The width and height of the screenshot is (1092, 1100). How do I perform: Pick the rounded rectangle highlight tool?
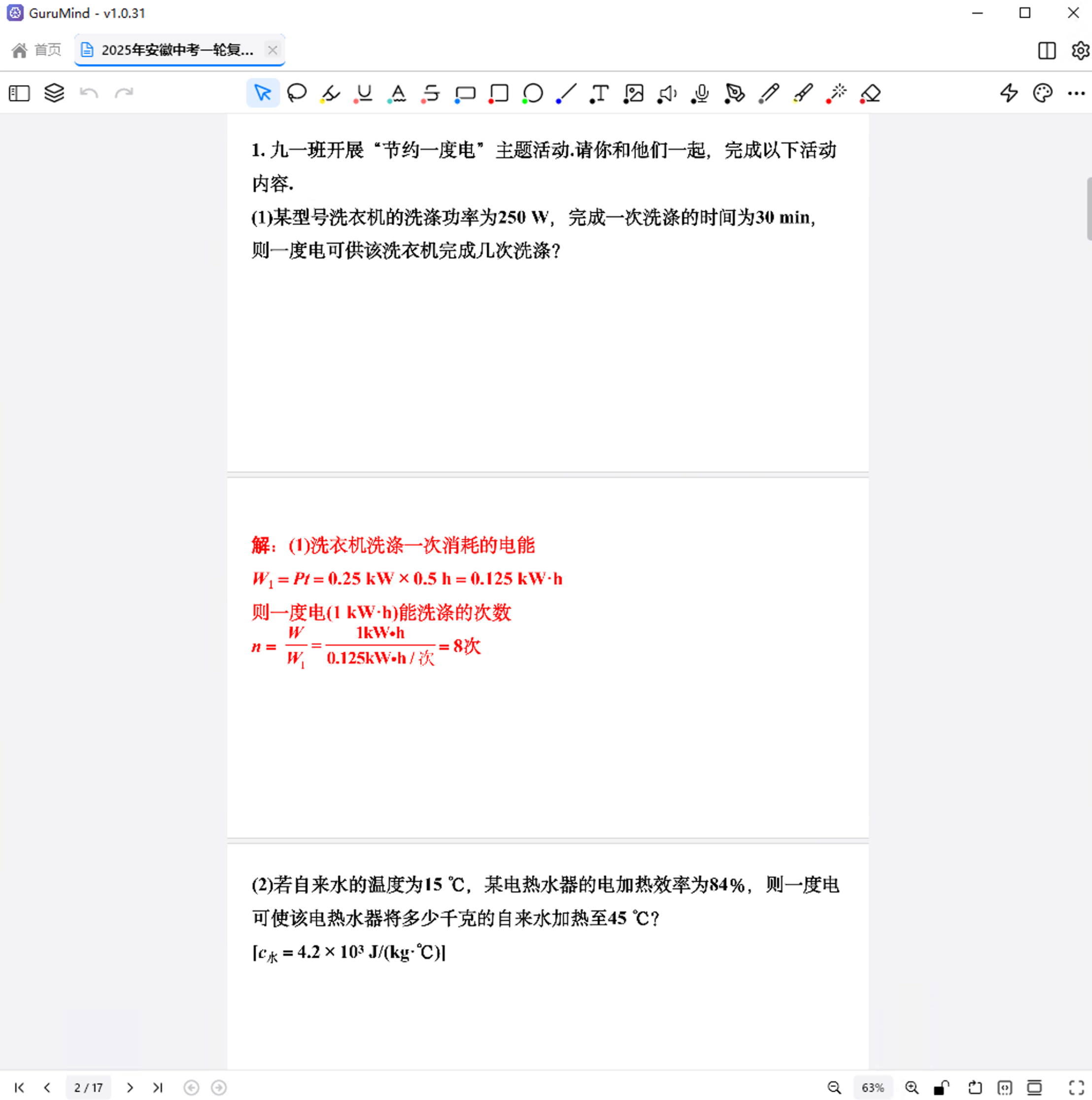(x=465, y=93)
